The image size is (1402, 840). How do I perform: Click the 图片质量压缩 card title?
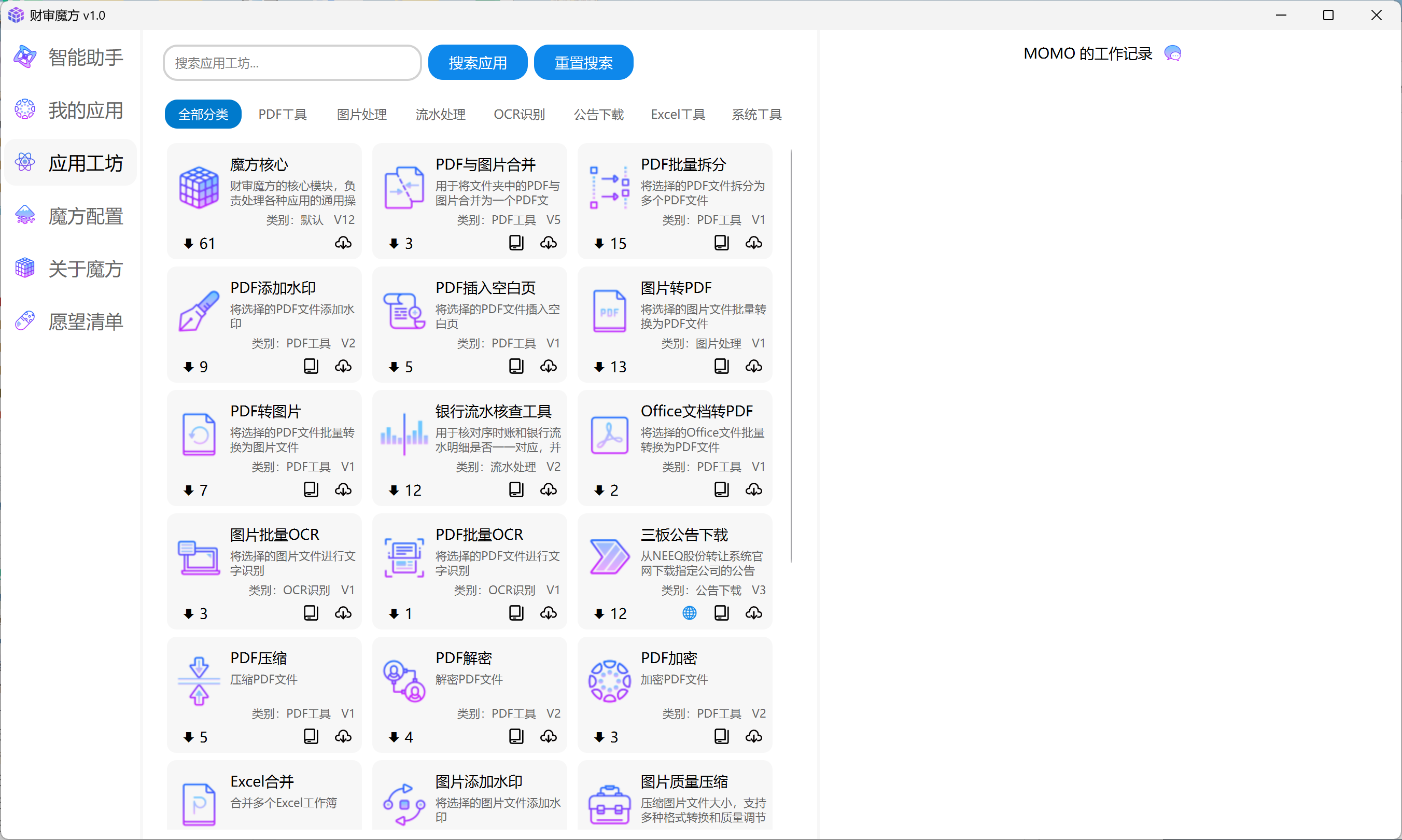click(684, 782)
